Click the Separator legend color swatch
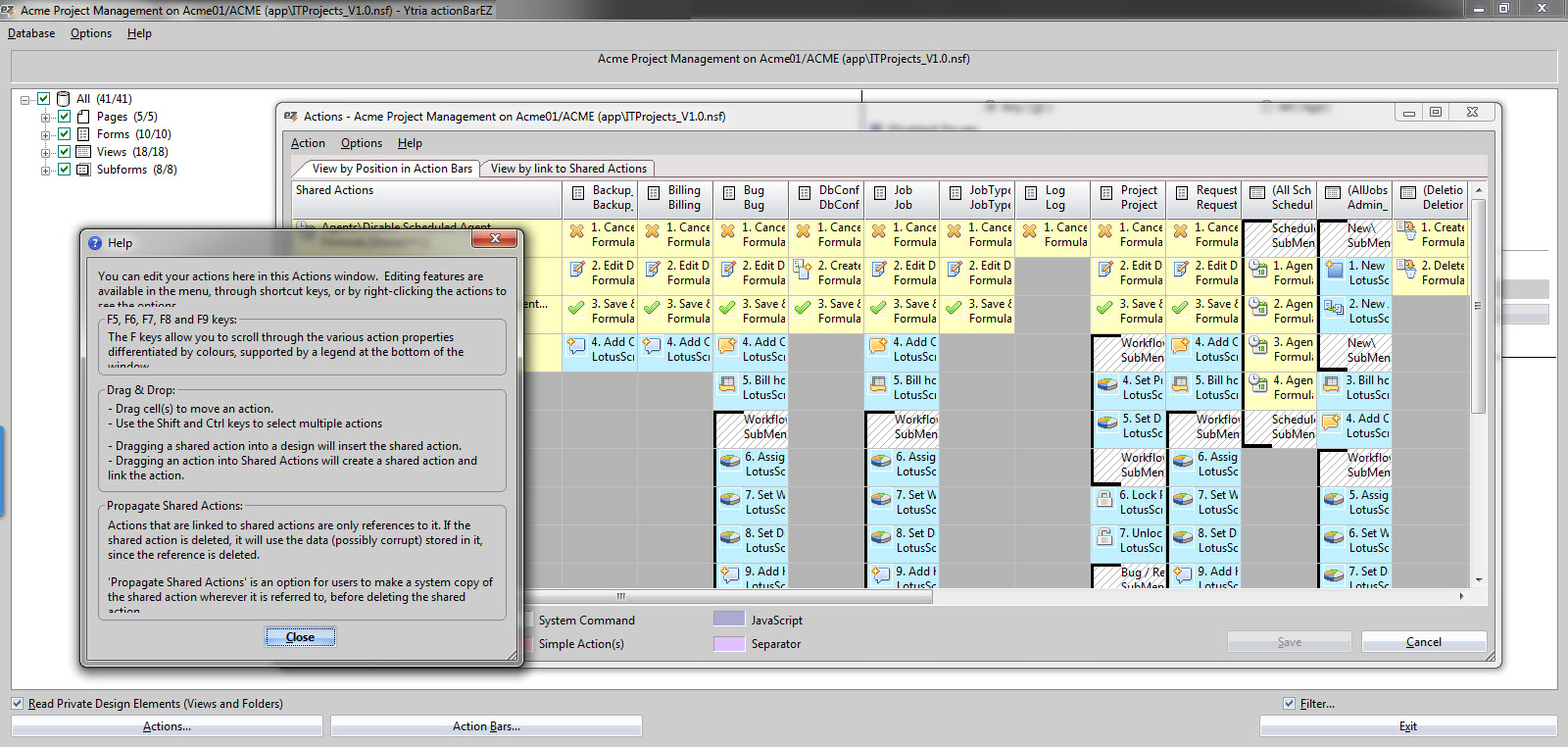 tap(729, 644)
